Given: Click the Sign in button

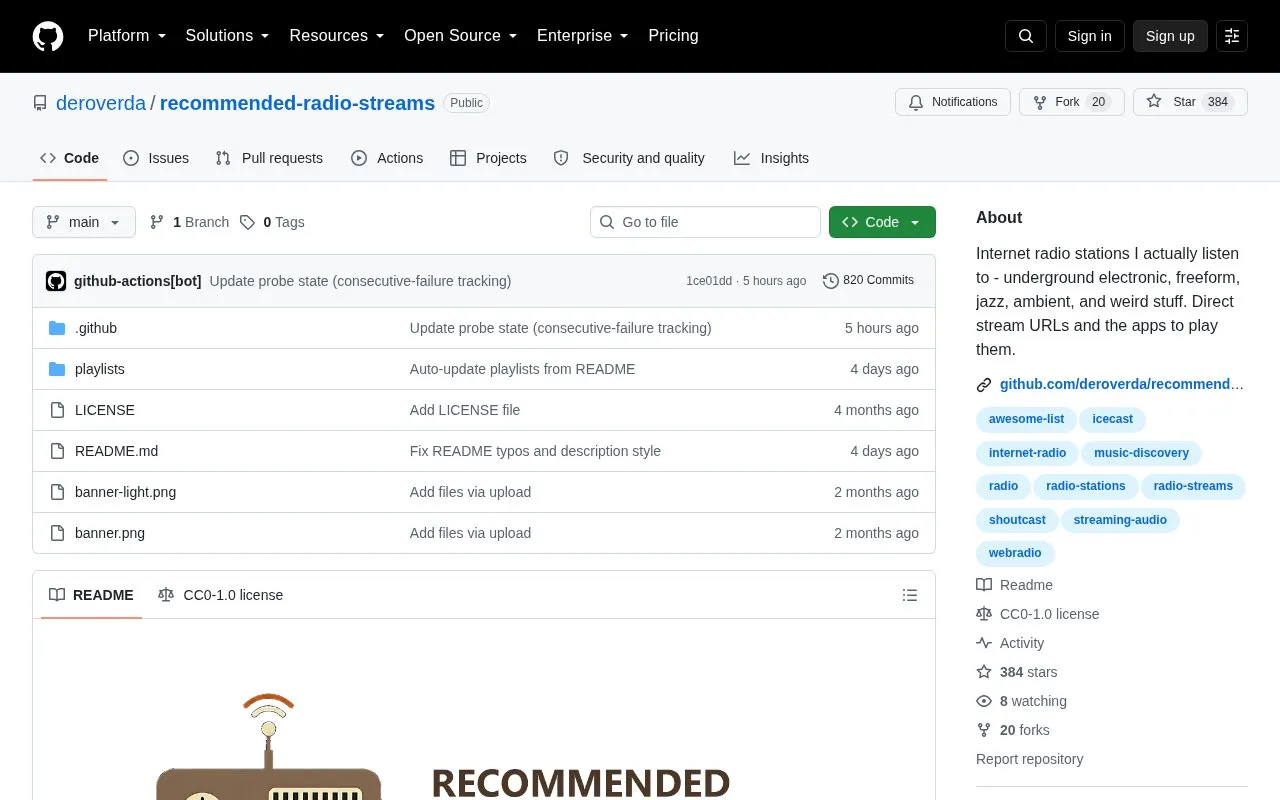Looking at the screenshot, I should (x=1089, y=36).
